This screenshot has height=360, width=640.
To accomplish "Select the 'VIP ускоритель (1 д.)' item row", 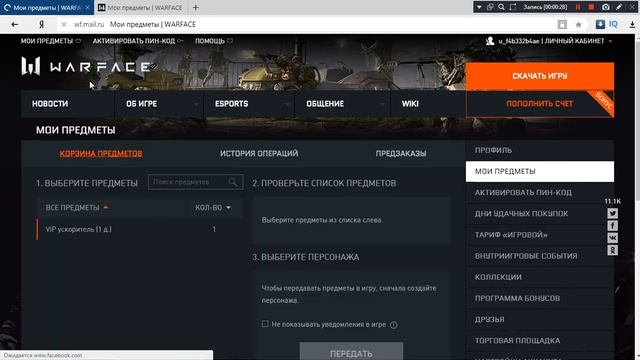I will coord(139,229).
